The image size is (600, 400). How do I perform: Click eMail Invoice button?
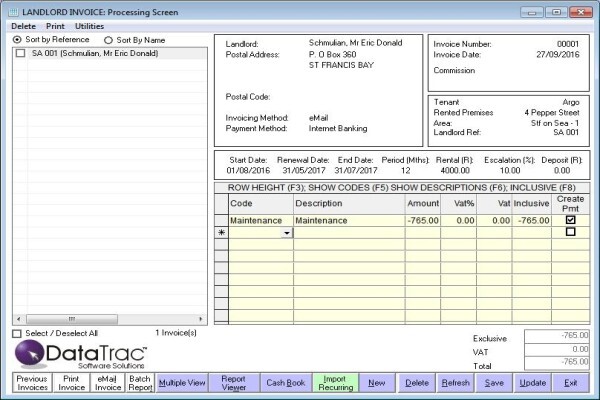(108, 383)
